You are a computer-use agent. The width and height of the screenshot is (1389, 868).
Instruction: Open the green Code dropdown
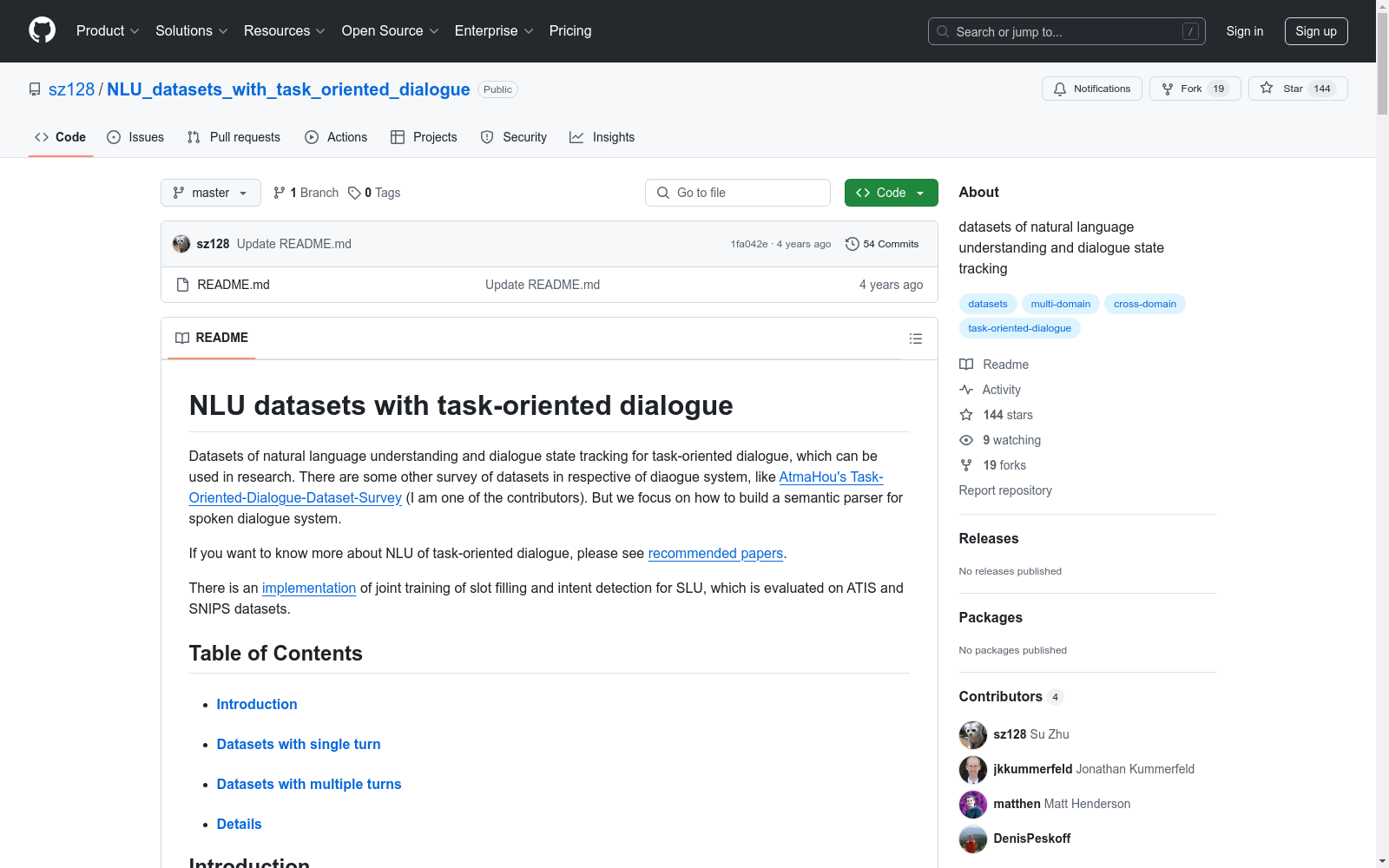tap(891, 193)
